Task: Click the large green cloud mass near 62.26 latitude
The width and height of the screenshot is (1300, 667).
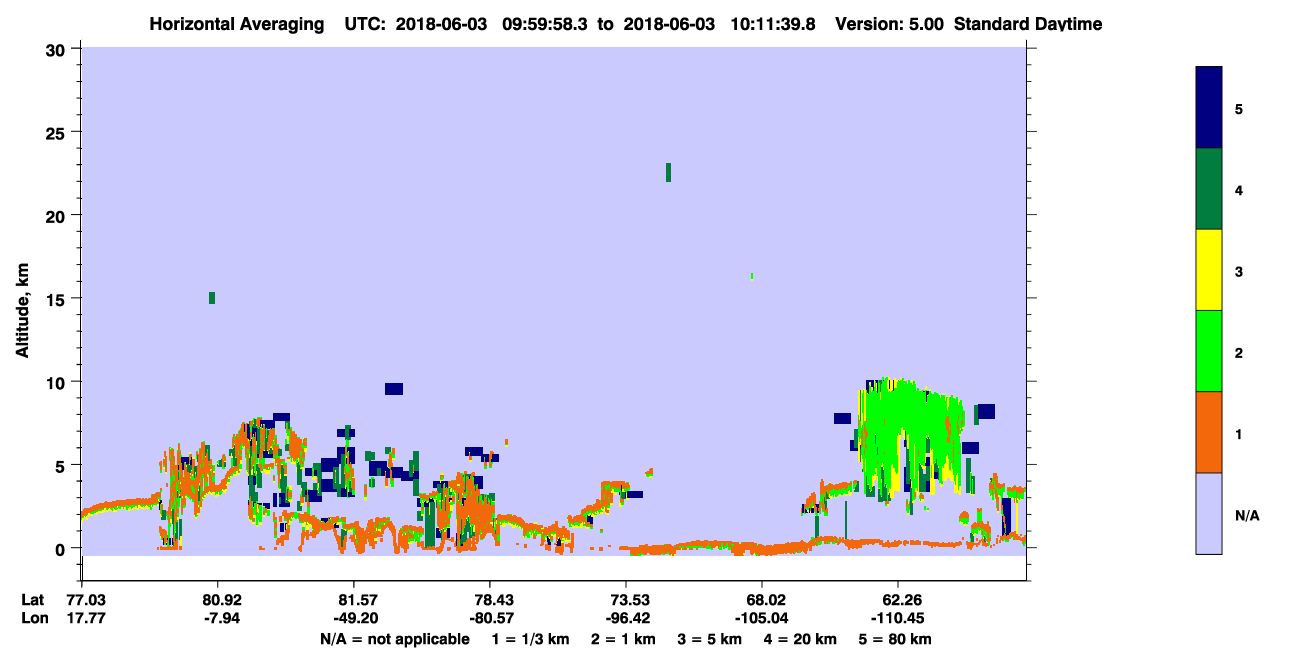Action: (x=910, y=435)
